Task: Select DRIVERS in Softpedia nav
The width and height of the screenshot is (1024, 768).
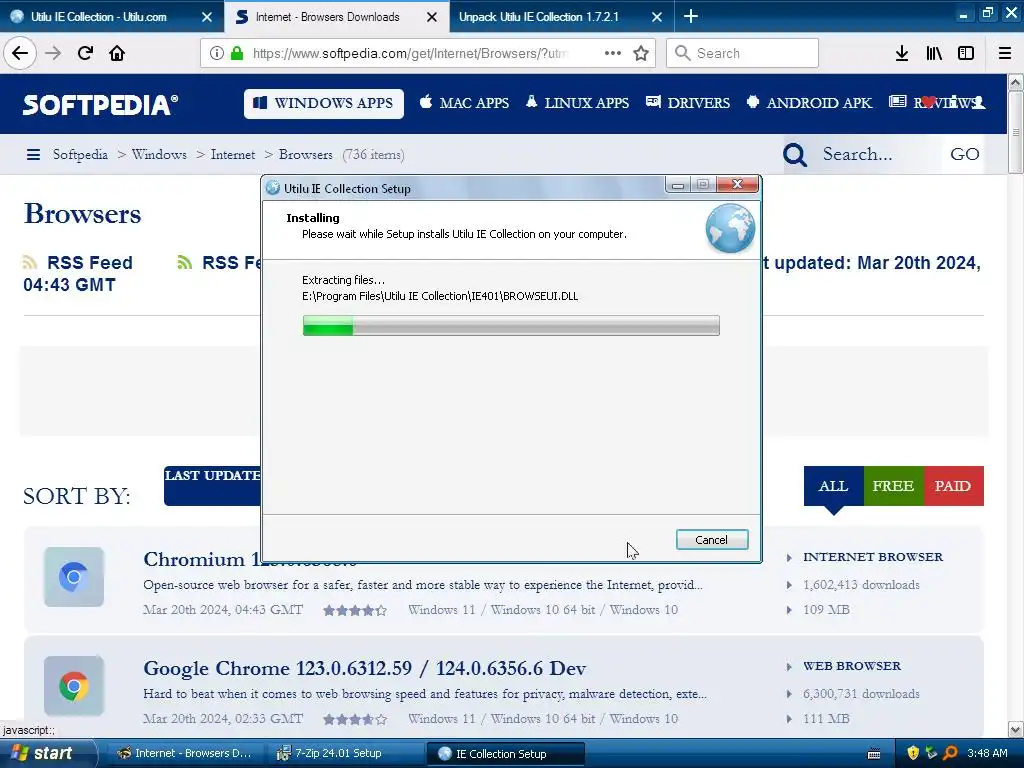Action: 688,103
